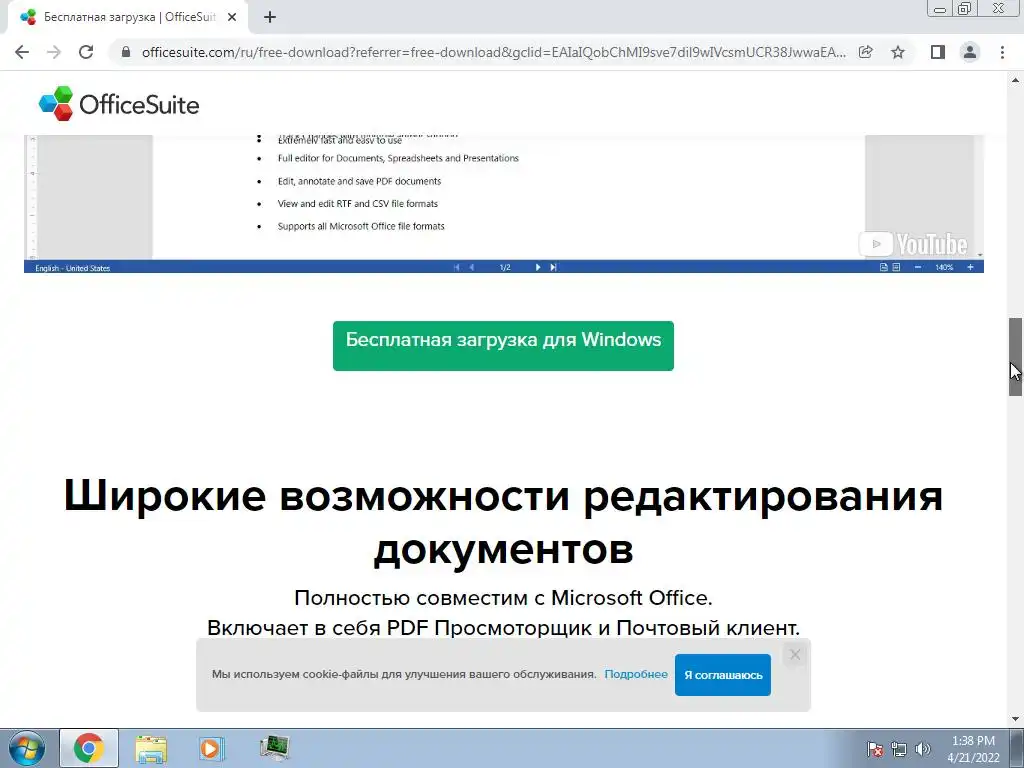Click English - United States status text
The height and width of the screenshot is (768, 1024).
[x=72, y=268]
